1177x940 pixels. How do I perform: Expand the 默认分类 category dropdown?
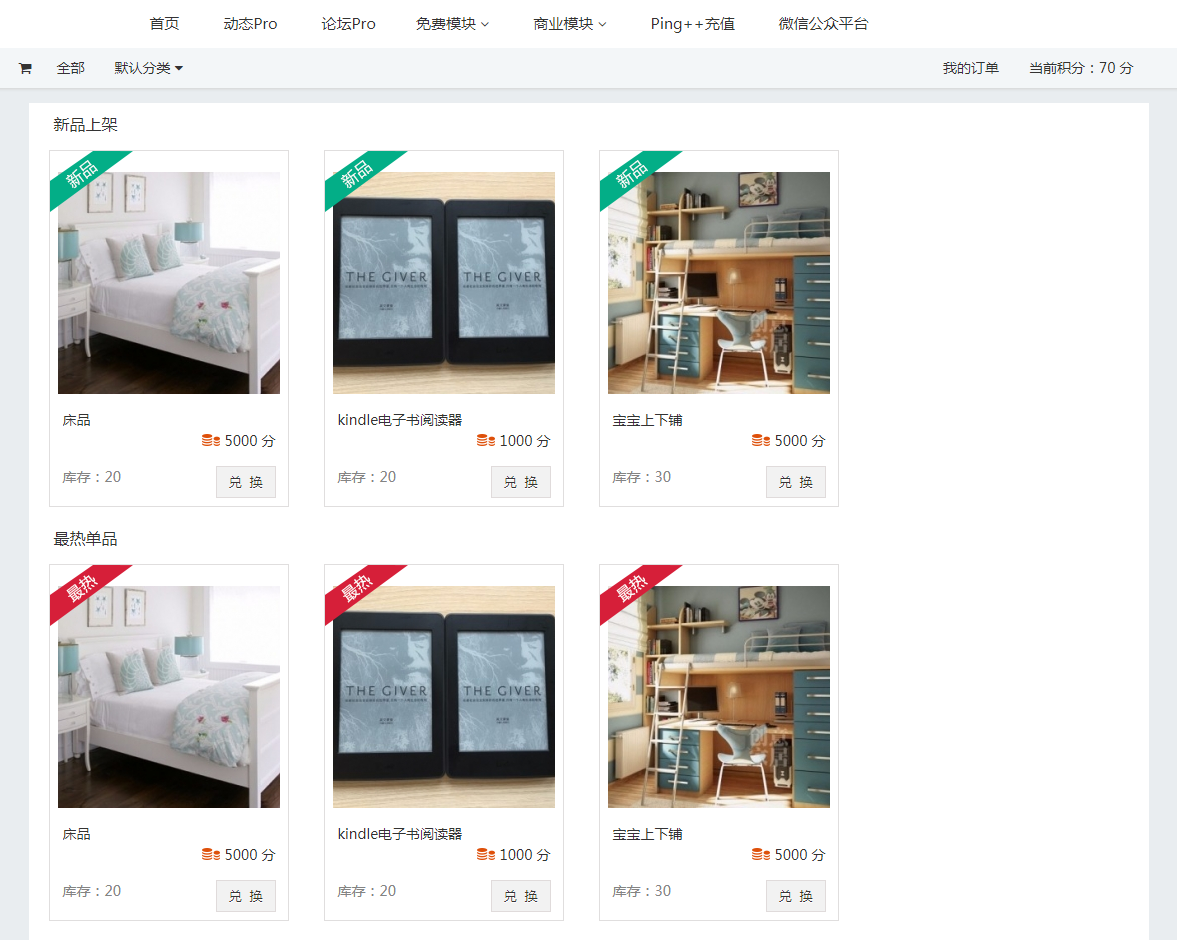click(x=149, y=68)
